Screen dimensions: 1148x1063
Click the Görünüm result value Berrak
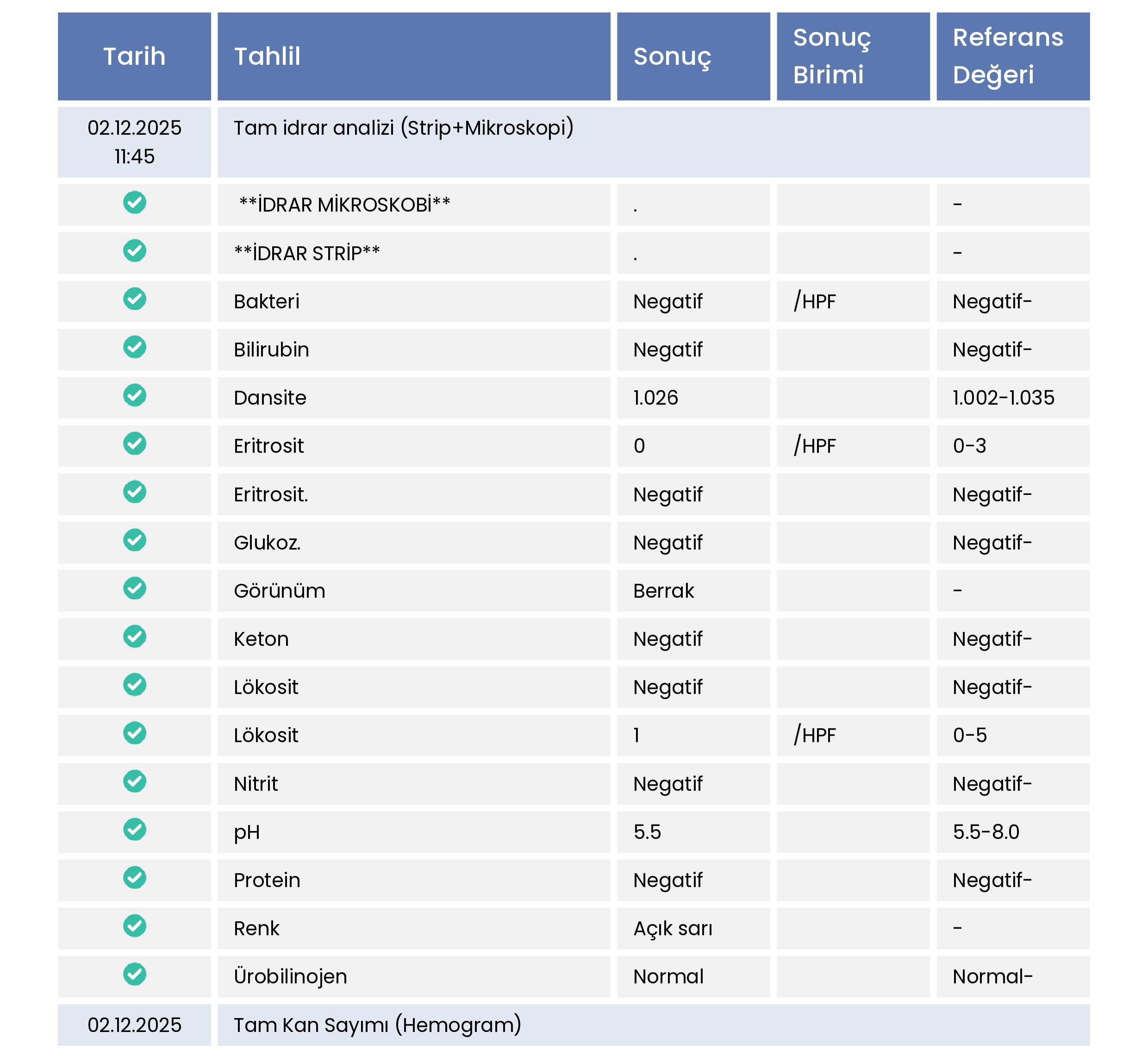tap(664, 591)
